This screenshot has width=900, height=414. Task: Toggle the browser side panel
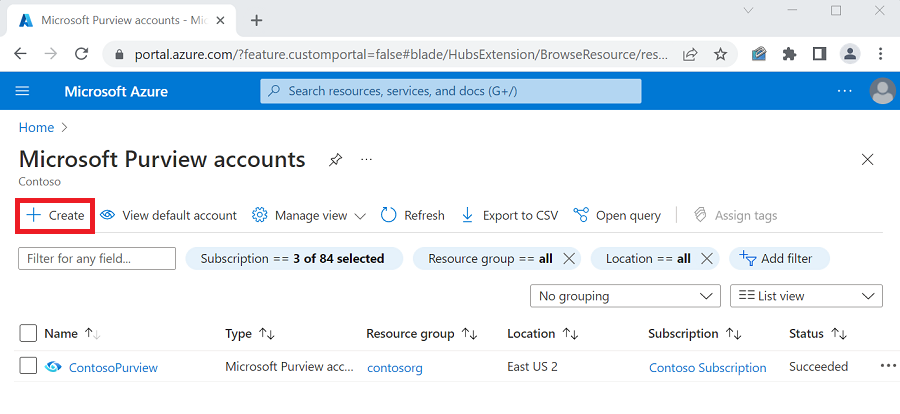(x=819, y=55)
